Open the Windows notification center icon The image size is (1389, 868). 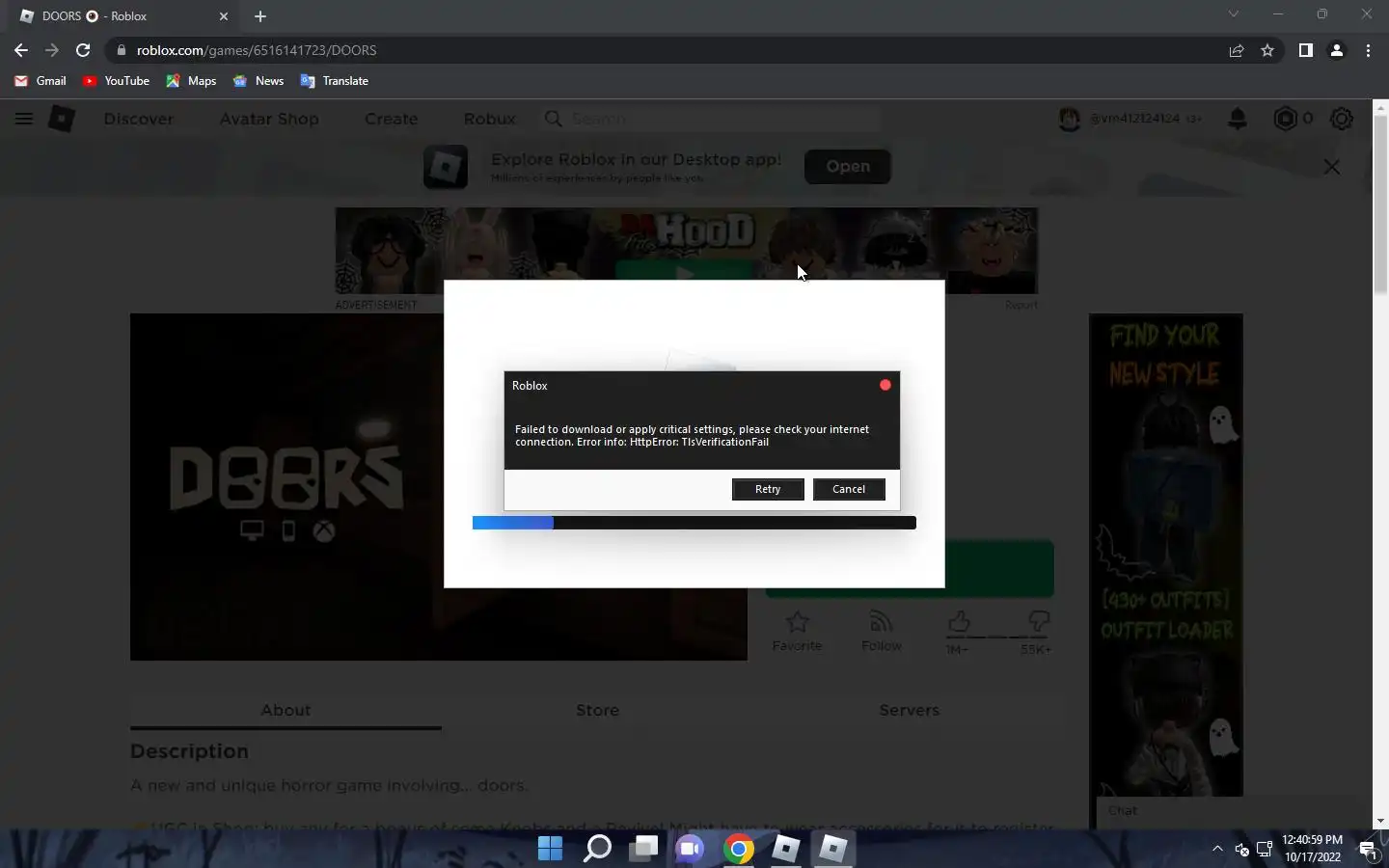tap(1368, 849)
